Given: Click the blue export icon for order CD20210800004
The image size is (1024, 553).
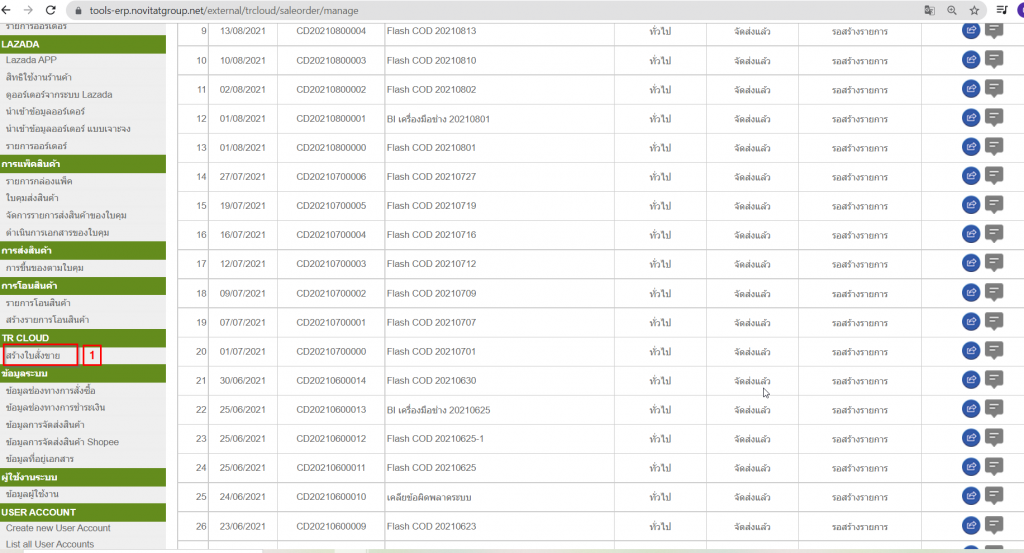Looking at the screenshot, I should [x=970, y=31].
